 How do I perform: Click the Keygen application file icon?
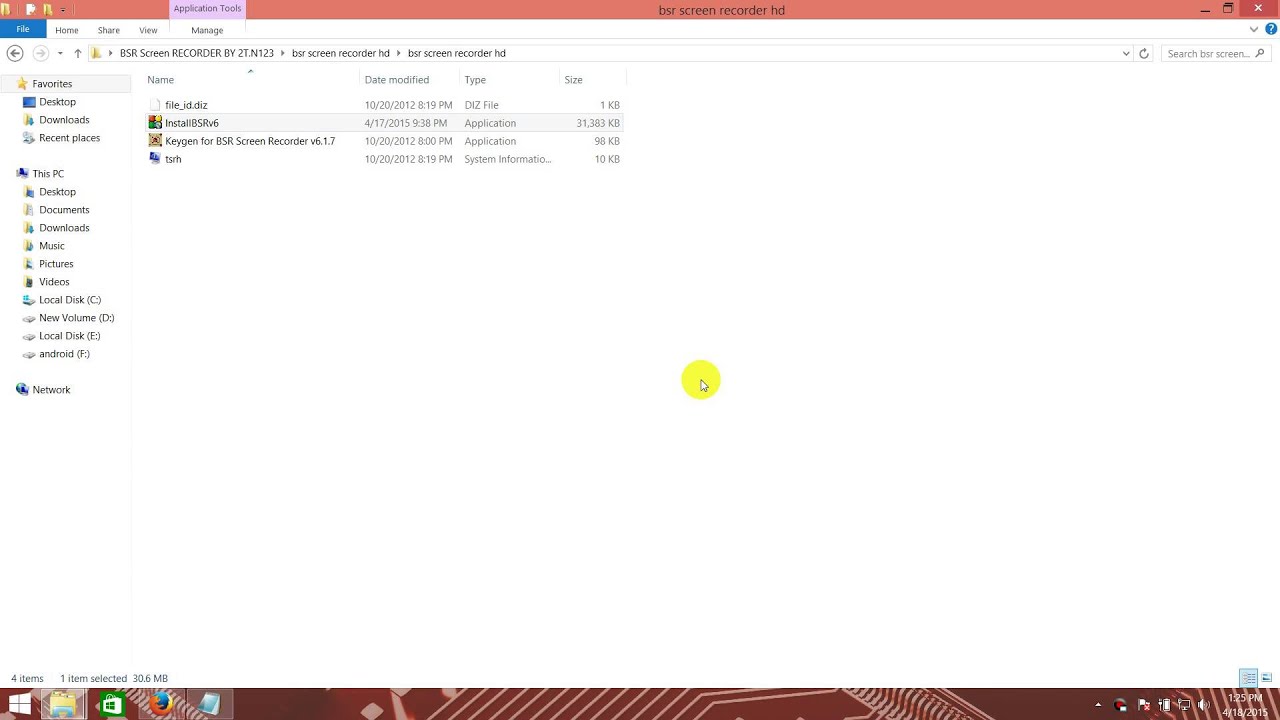155,141
